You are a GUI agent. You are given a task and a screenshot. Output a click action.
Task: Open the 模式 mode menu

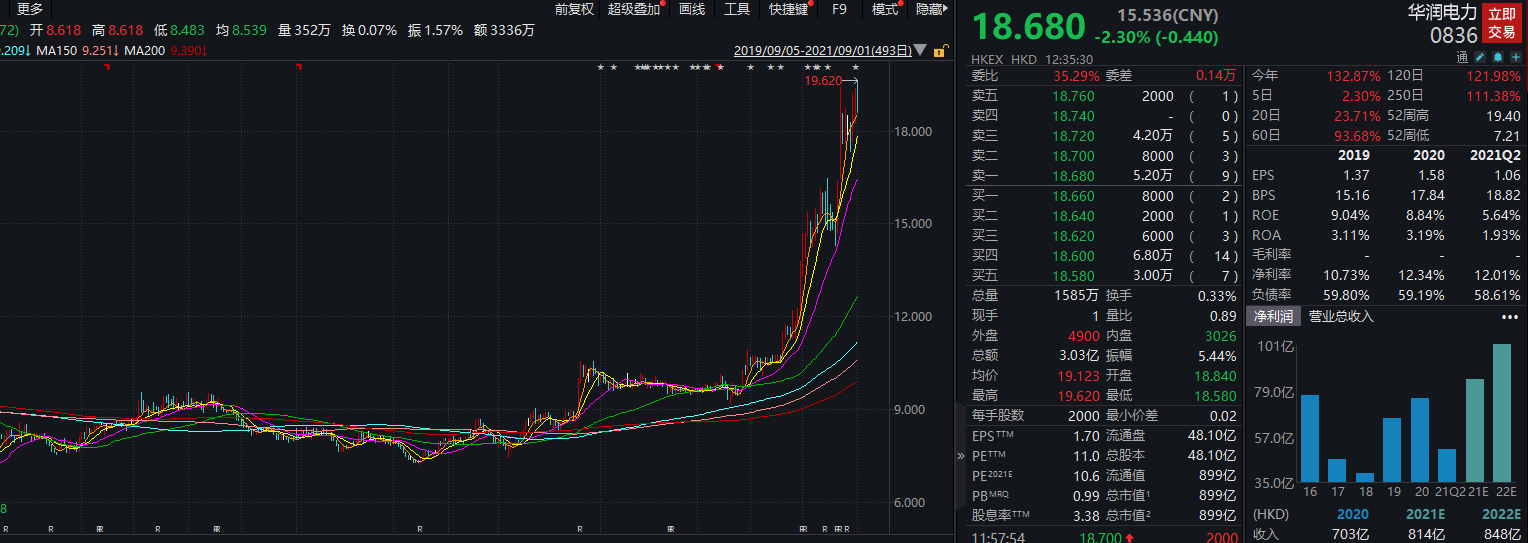click(x=885, y=9)
